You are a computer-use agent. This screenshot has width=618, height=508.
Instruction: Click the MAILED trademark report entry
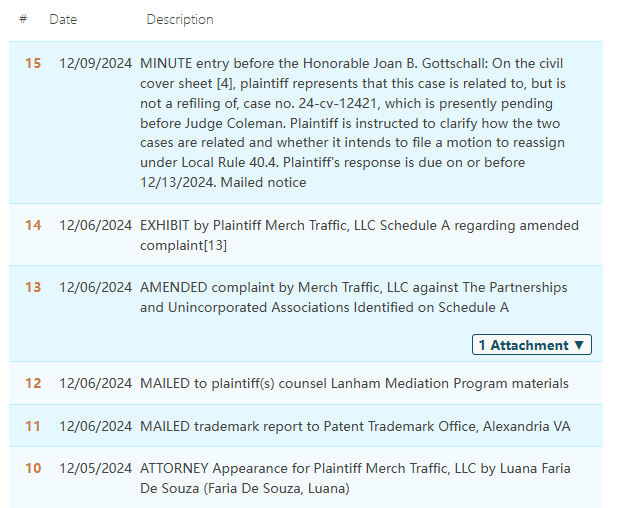tap(355, 426)
